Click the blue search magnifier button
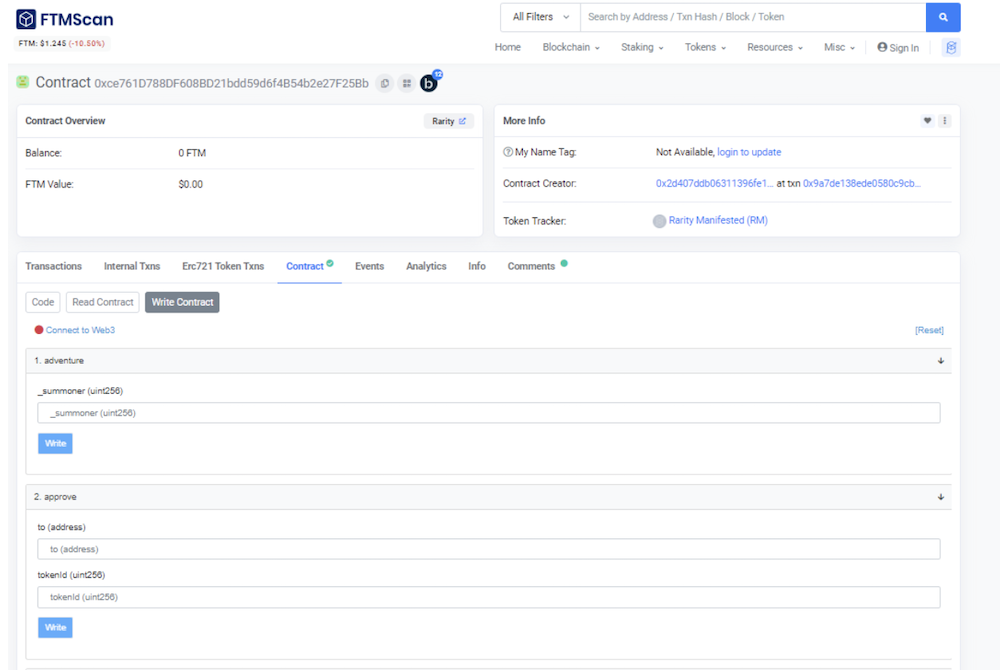Viewport: 1000px width, 670px height. tap(943, 17)
